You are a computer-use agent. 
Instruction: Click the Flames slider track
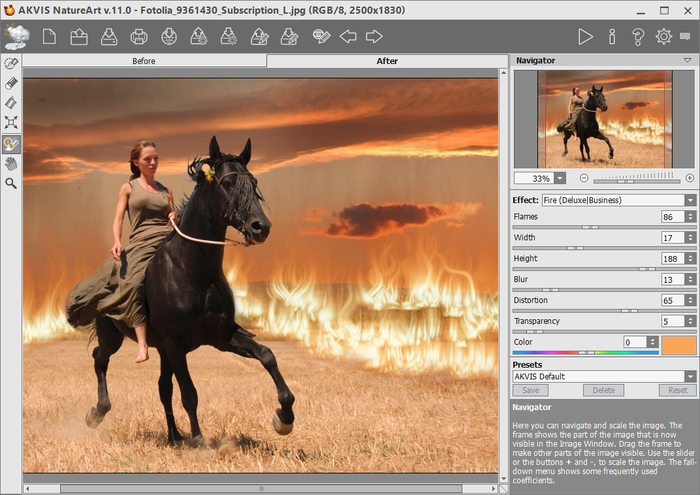(x=604, y=227)
